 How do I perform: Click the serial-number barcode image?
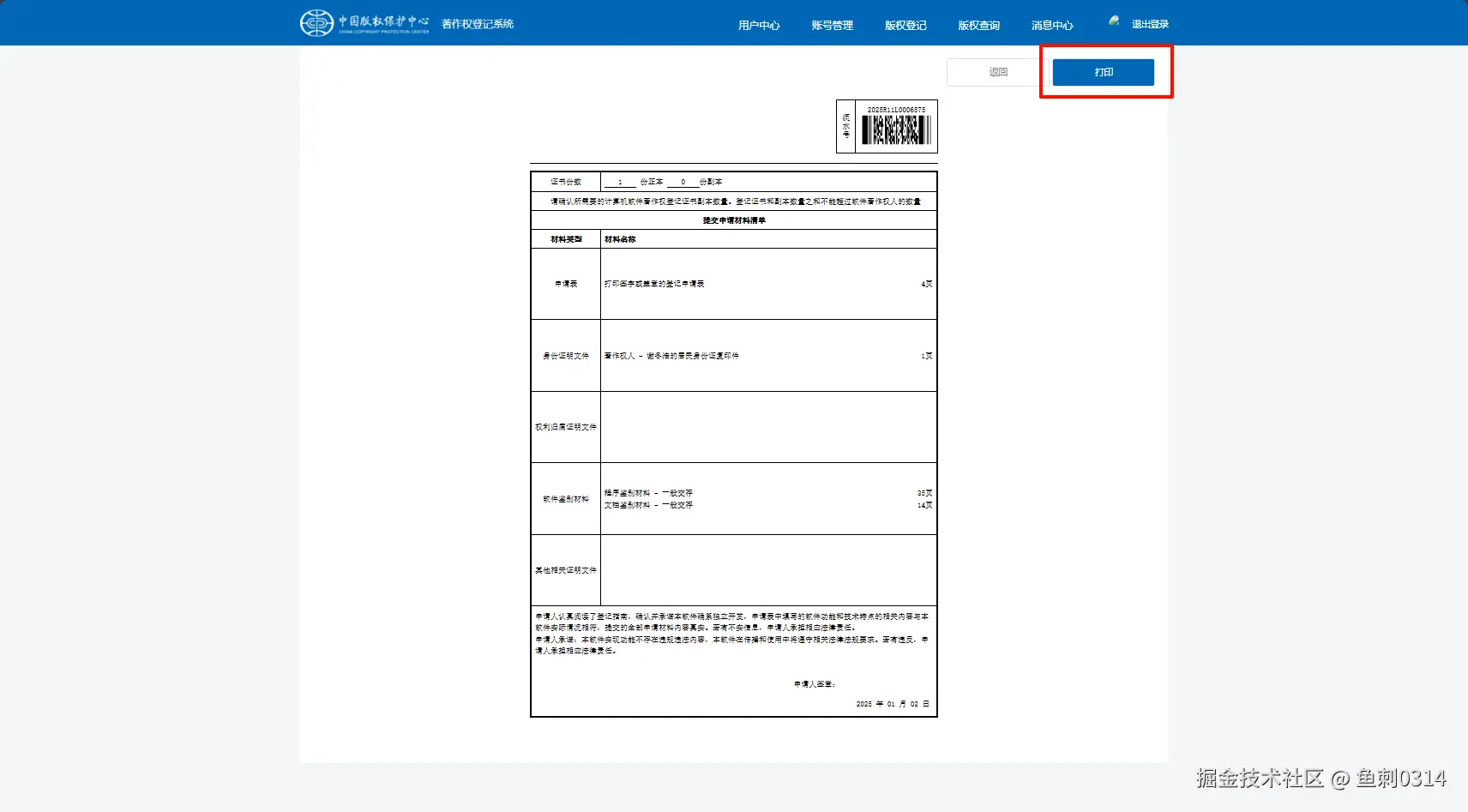click(896, 130)
